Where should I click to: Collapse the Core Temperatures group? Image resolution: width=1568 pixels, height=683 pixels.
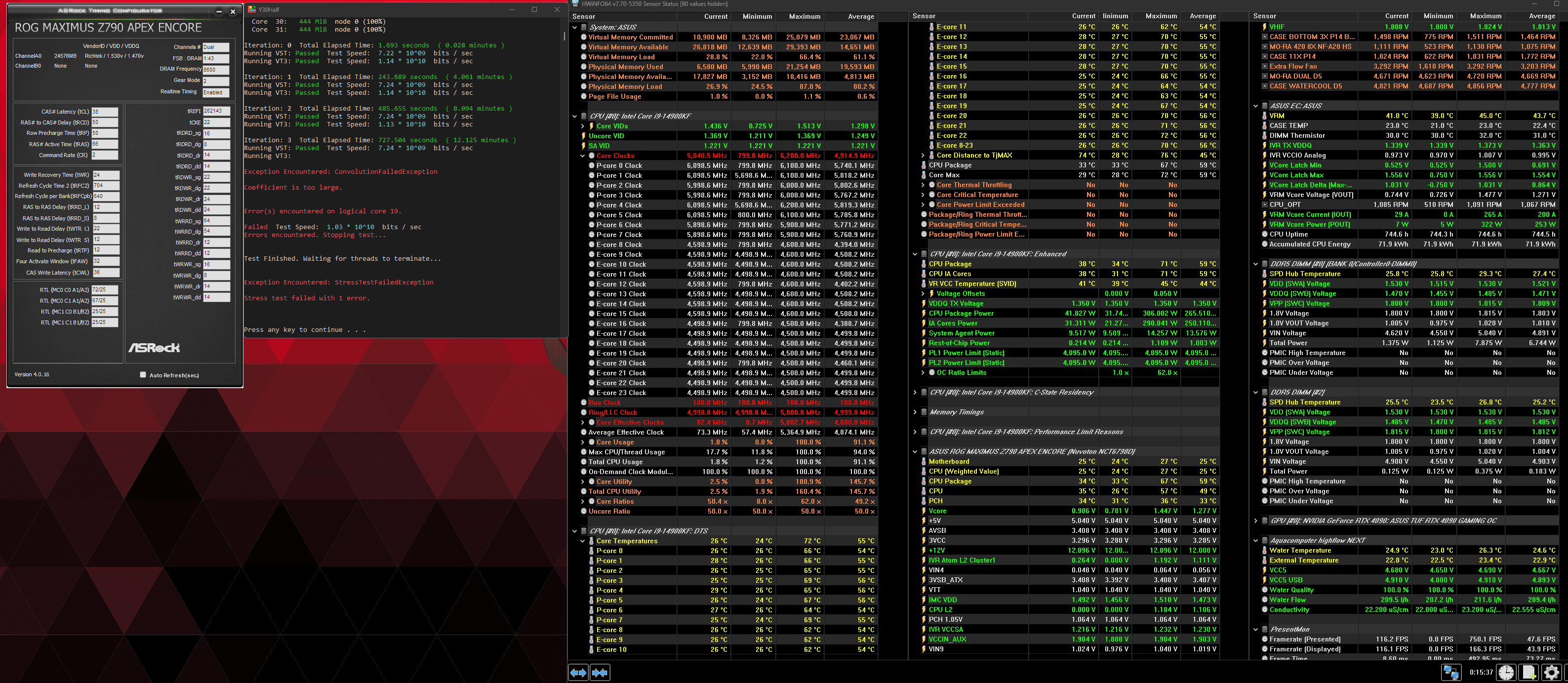coord(583,541)
